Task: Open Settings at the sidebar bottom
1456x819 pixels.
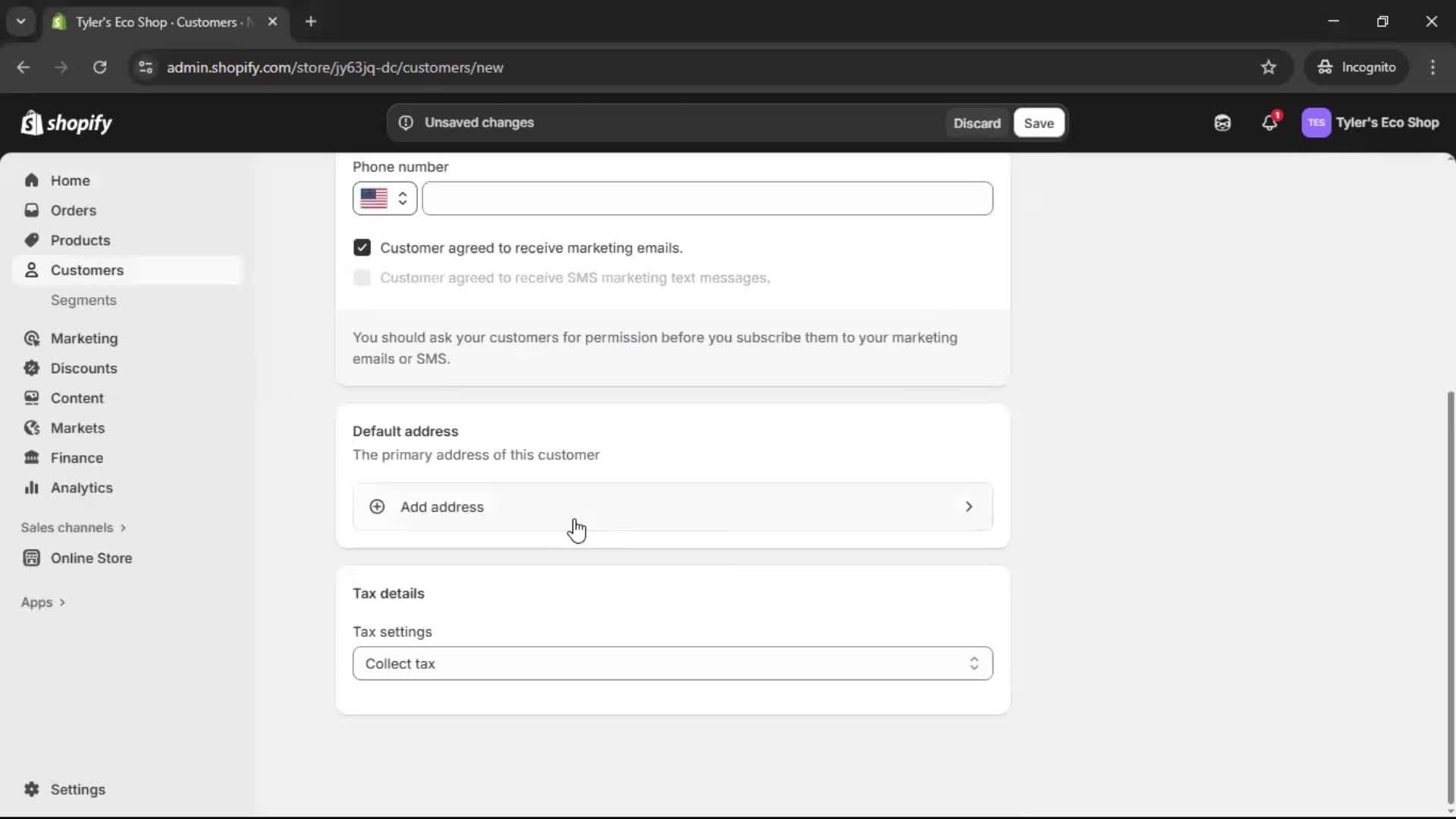Action: 76,789
